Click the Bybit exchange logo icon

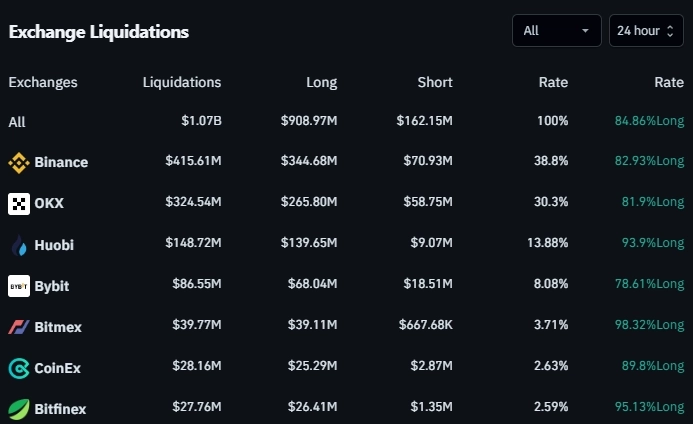coord(19,286)
